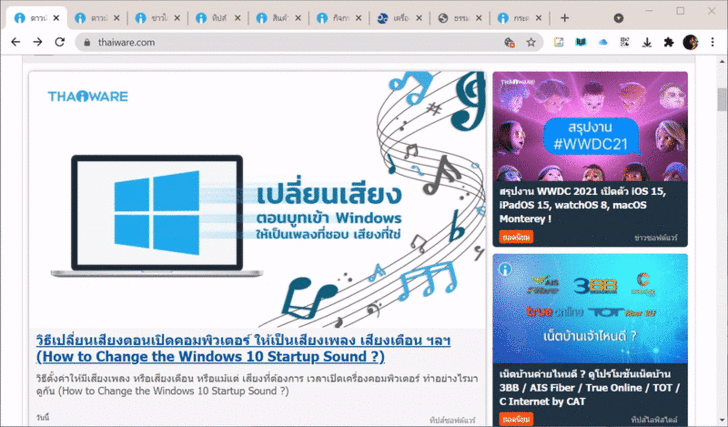Bookmark this page with the star
728x427 pixels.
pyautogui.click(x=531, y=43)
